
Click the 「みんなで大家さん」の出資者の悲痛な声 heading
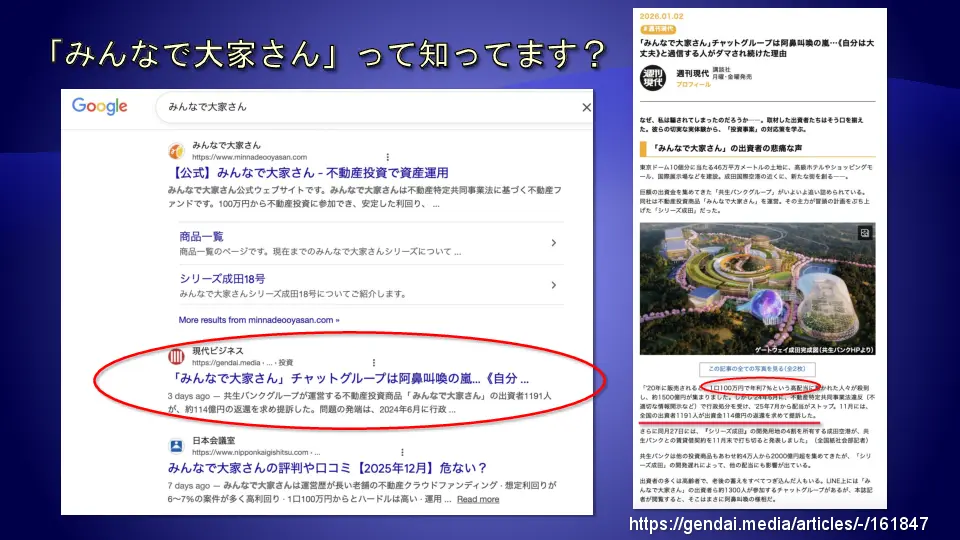726,148
